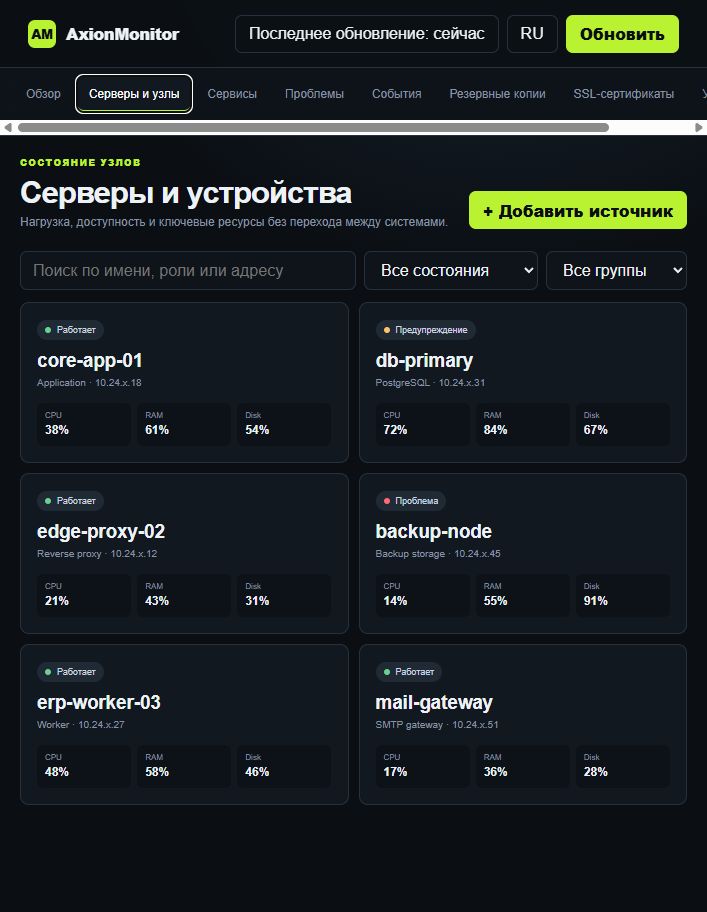Click the horizontal tab scrollbar thumb

point(313,127)
